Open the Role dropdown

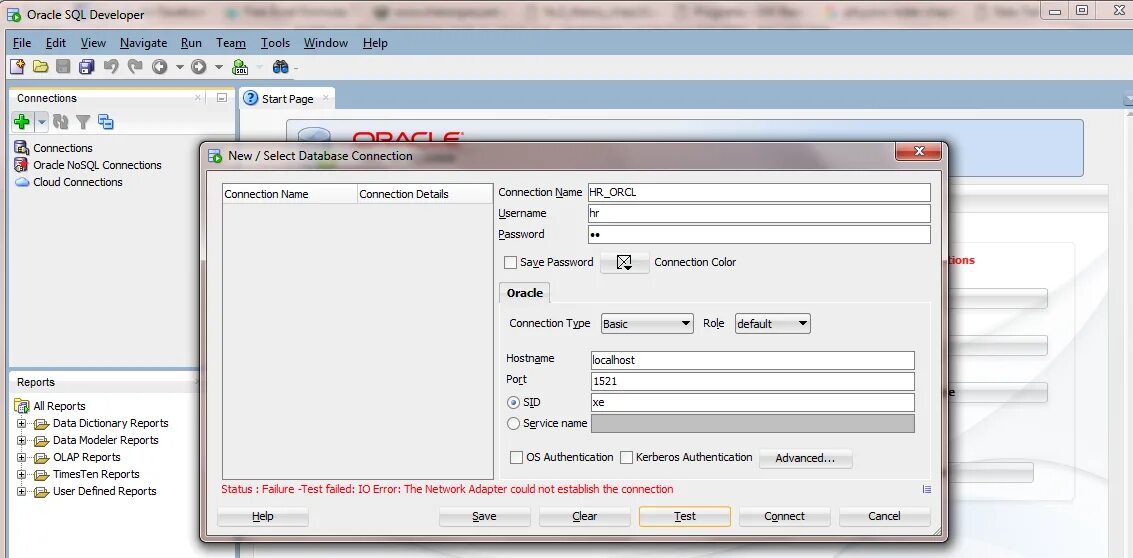pos(772,324)
